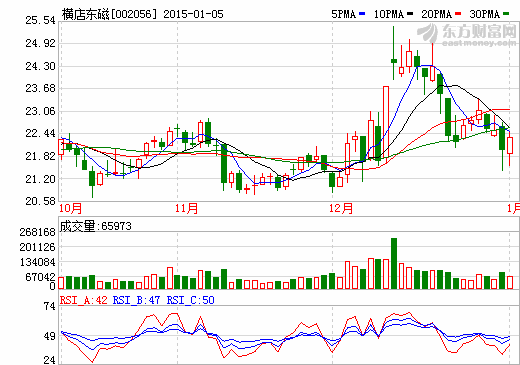520x365 pixels.
Task: Click the chart title 横店东磁[002056]
Action: point(109,14)
